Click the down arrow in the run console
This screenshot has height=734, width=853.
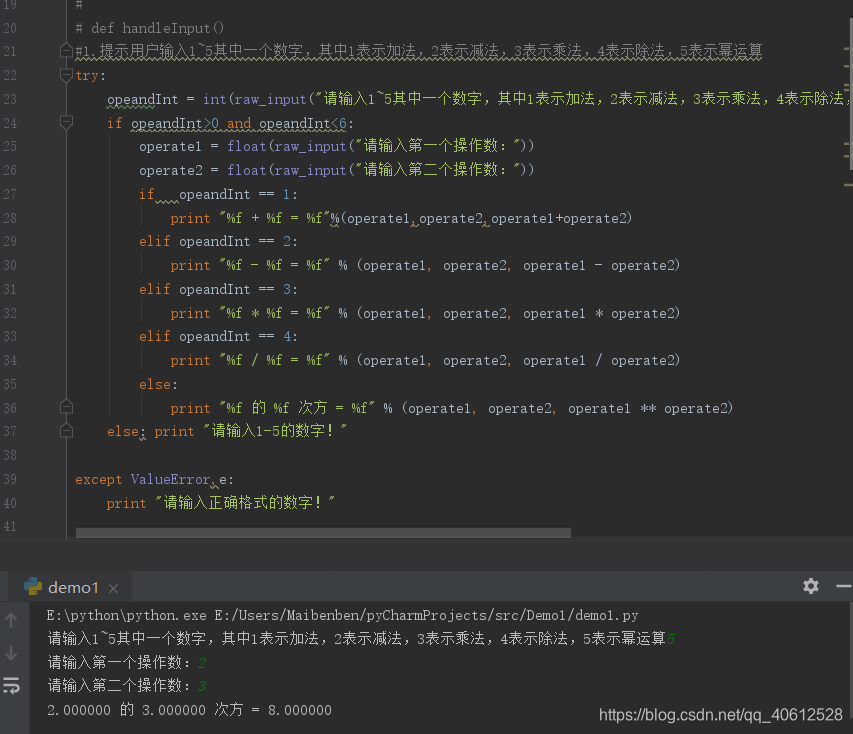tap(11, 653)
